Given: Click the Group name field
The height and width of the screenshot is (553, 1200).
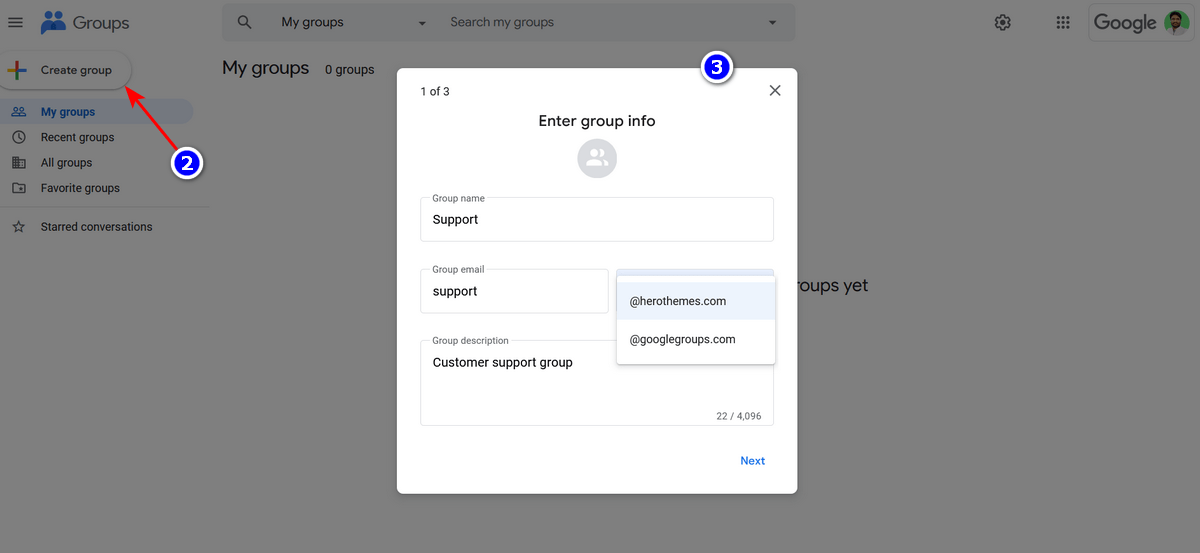Looking at the screenshot, I should pos(597,219).
